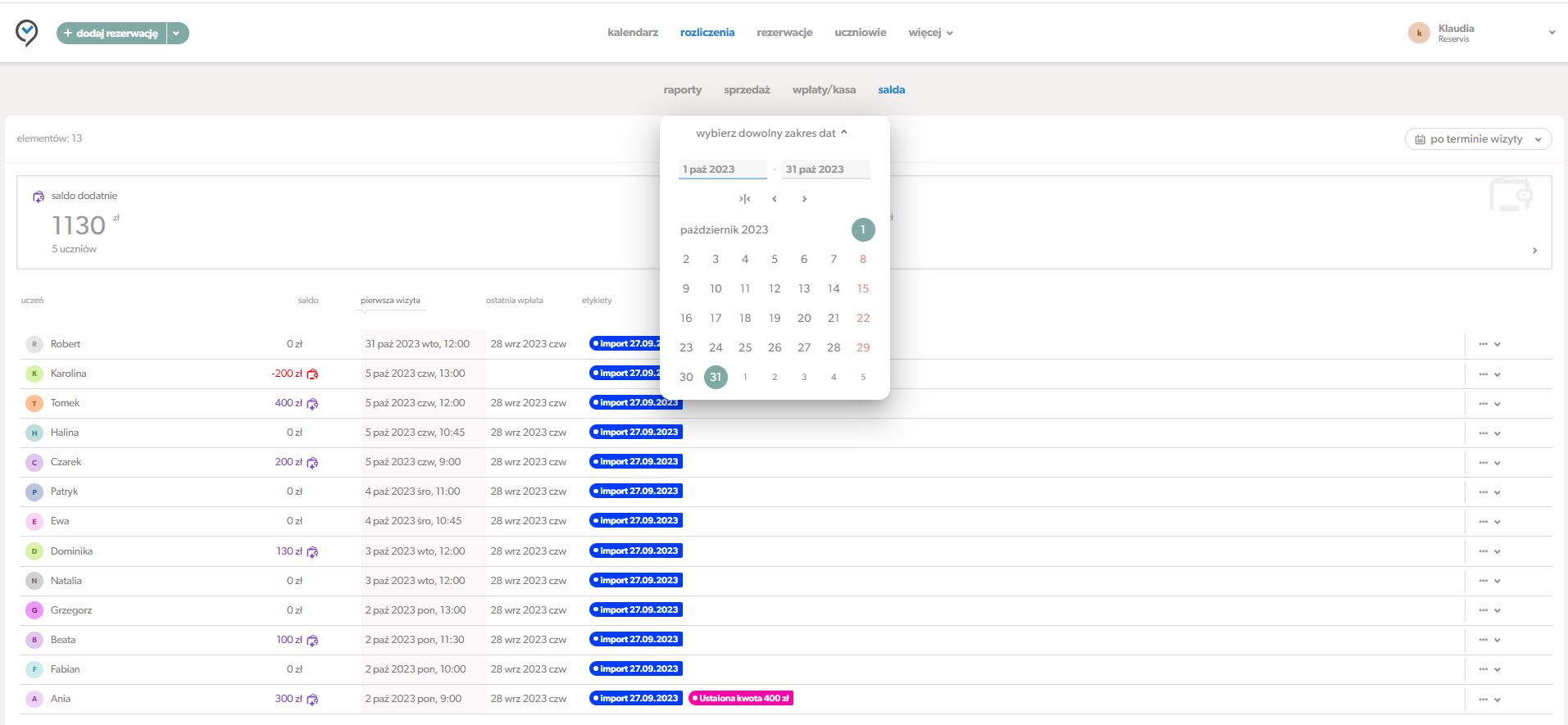1568x725 pixels.
Task: Sort by the ostatnia wpłata column header
Action: point(515,301)
